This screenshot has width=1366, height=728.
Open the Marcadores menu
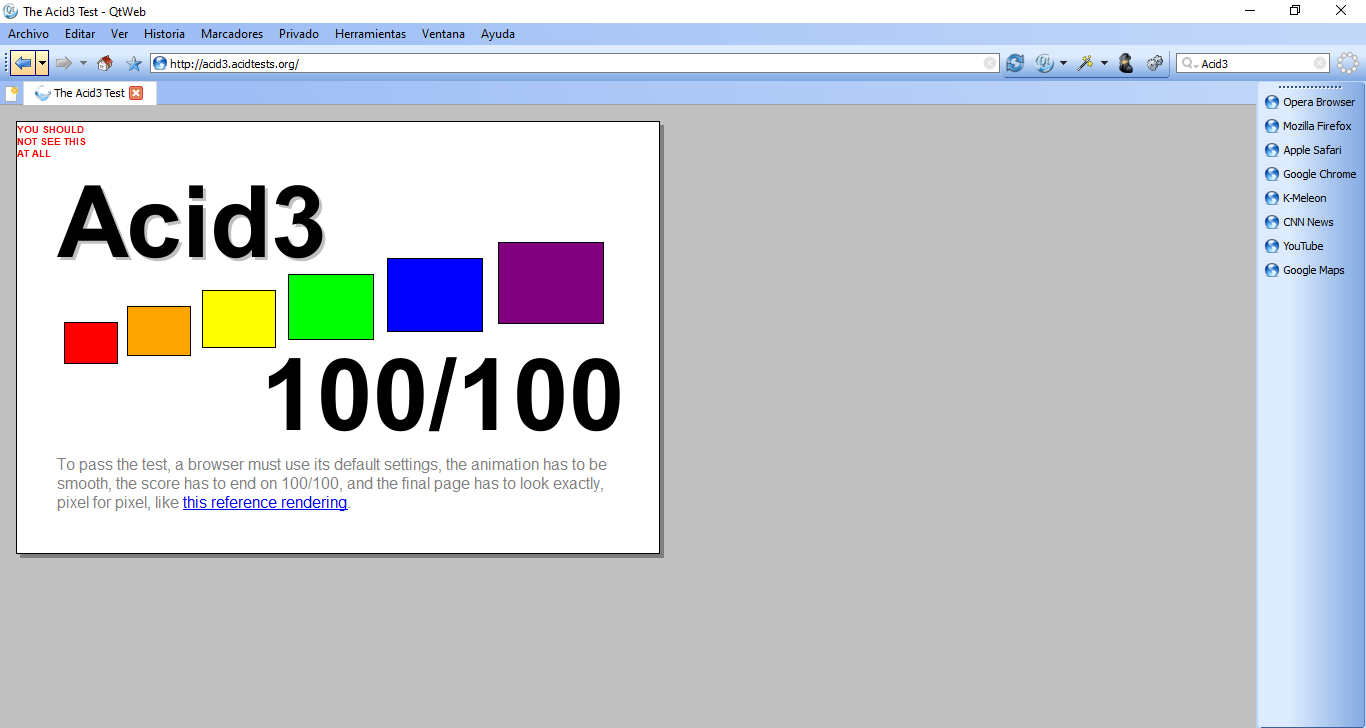pyautogui.click(x=232, y=34)
